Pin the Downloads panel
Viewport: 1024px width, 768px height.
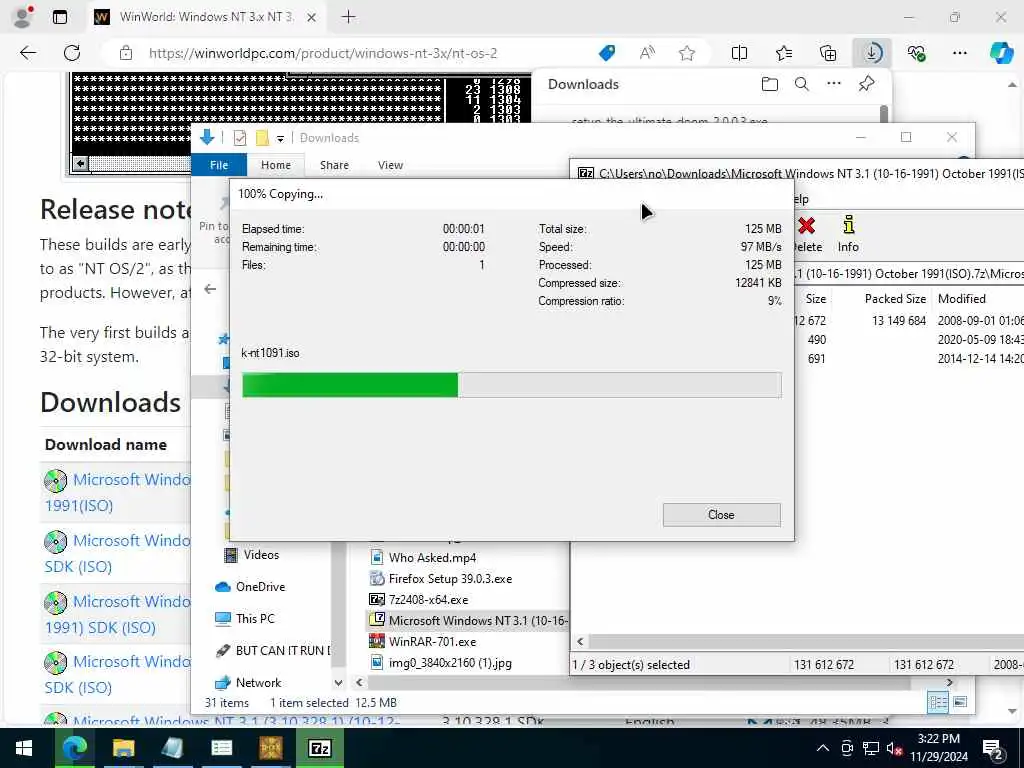[867, 84]
